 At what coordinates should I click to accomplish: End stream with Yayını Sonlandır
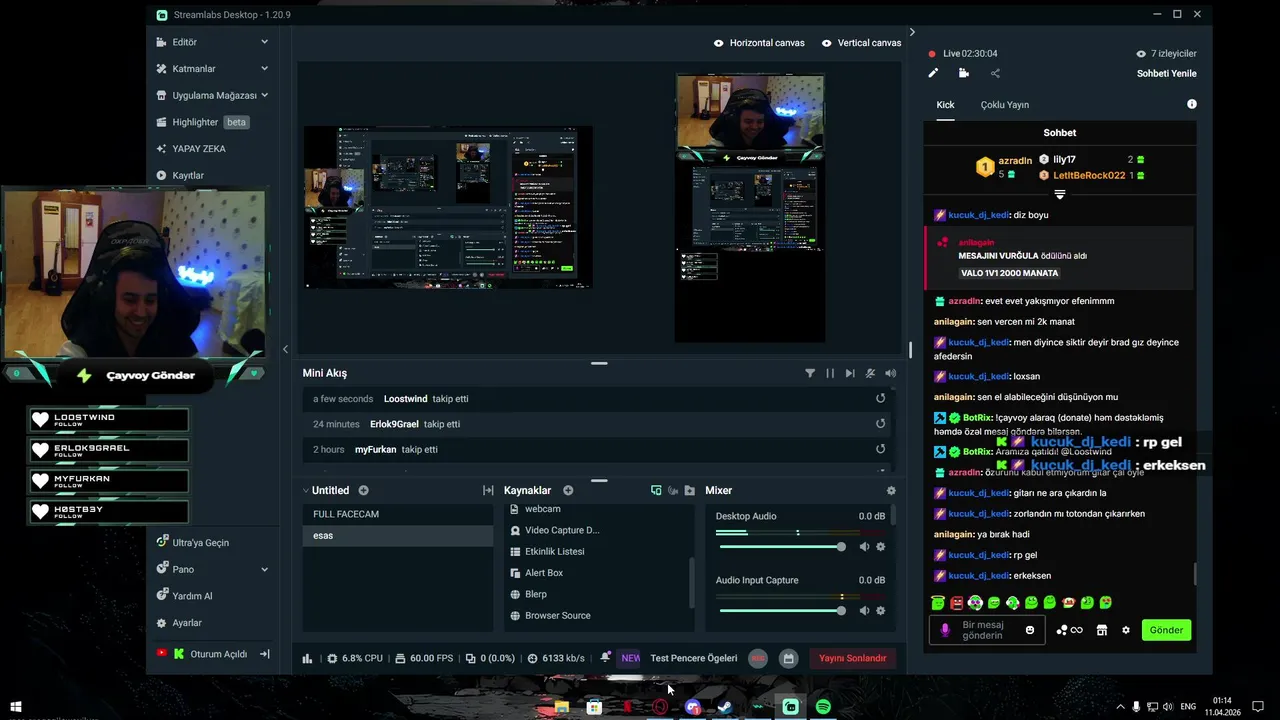(853, 658)
